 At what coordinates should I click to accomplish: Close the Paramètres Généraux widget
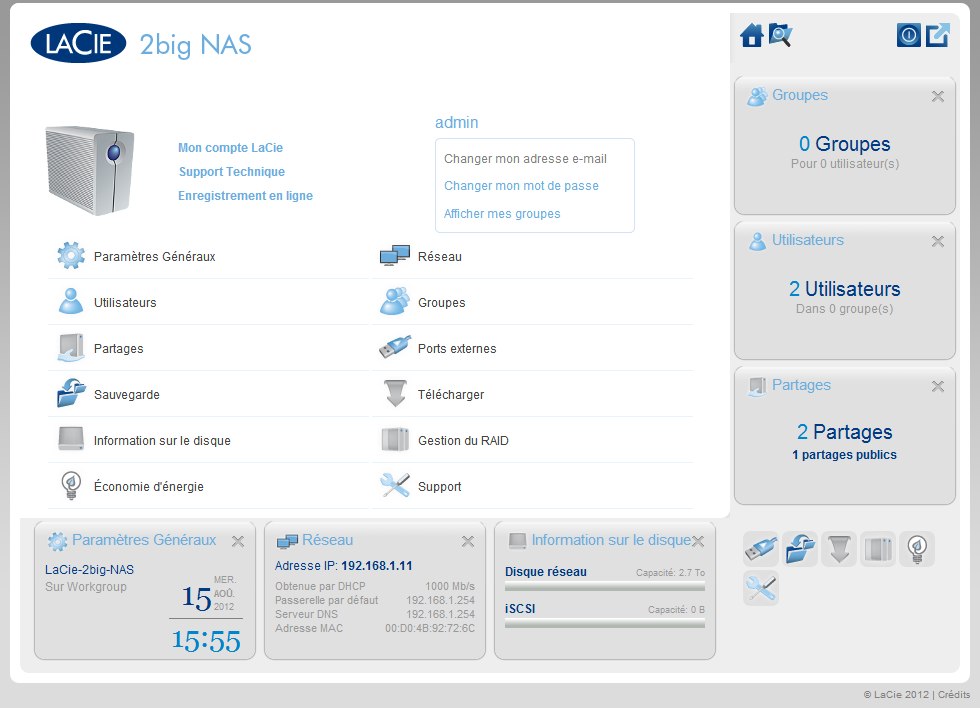tap(238, 541)
